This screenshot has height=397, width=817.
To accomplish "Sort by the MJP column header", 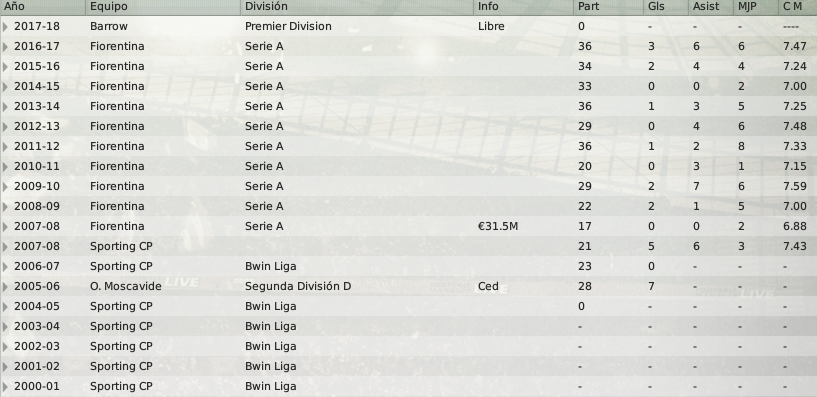I will coord(756,7).
